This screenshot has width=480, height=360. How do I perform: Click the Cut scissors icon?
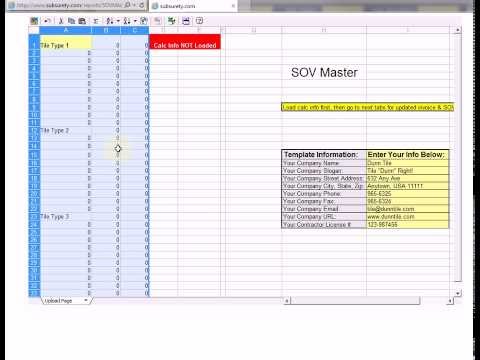61,21
